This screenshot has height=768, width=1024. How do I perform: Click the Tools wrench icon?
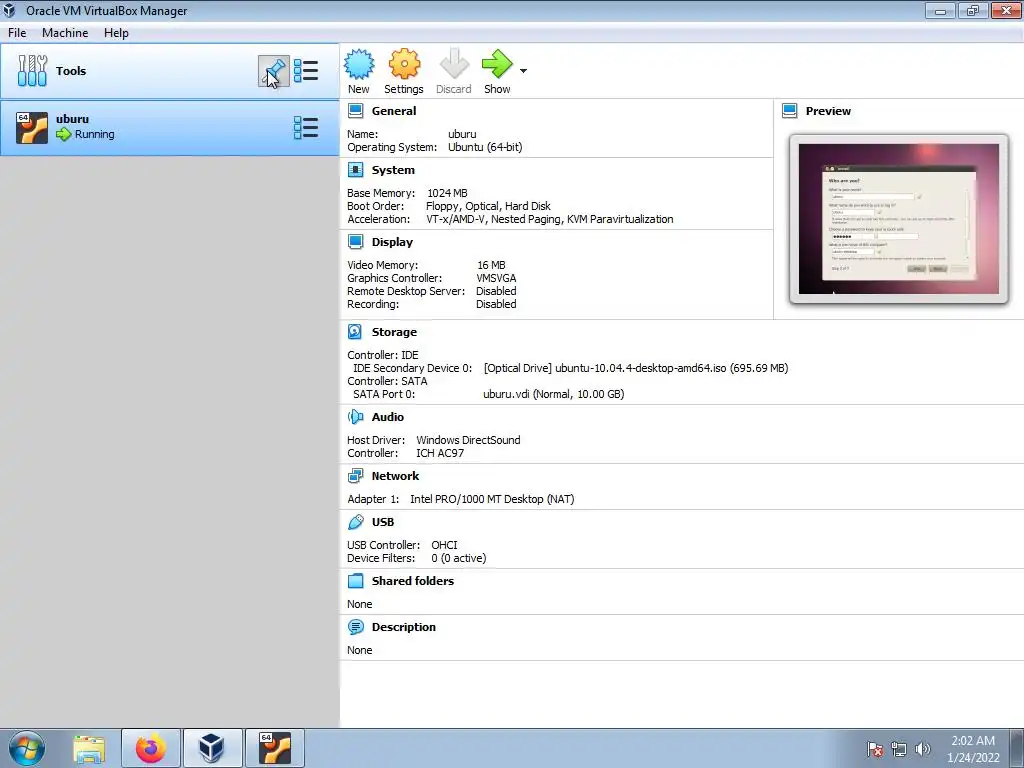[x=32, y=71]
